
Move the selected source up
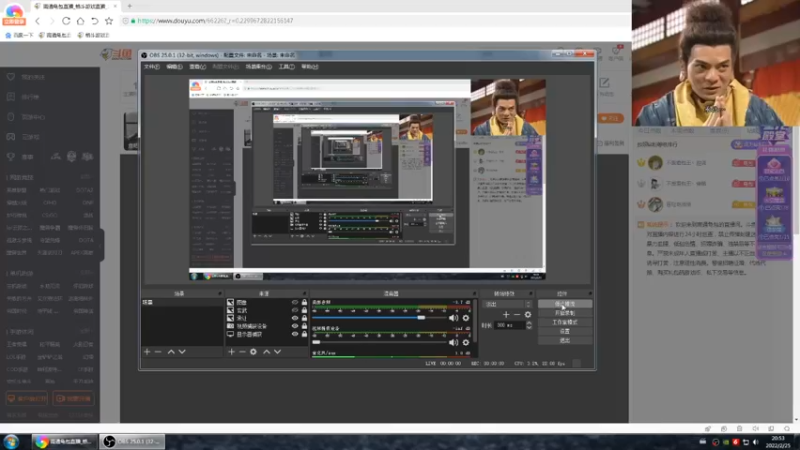266,352
